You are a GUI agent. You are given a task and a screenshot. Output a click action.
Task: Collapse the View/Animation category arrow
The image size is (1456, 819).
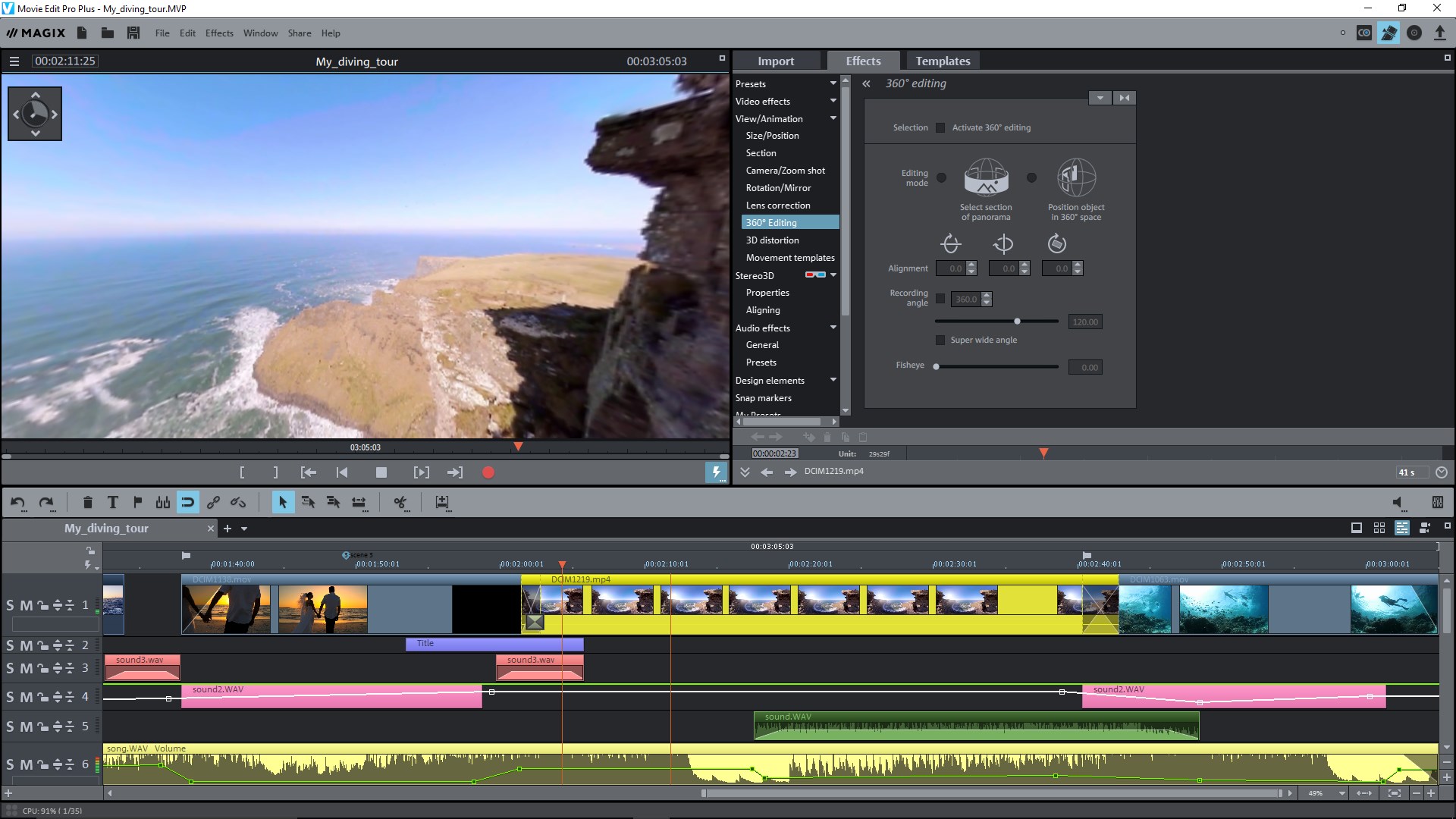pyautogui.click(x=833, y=118)
